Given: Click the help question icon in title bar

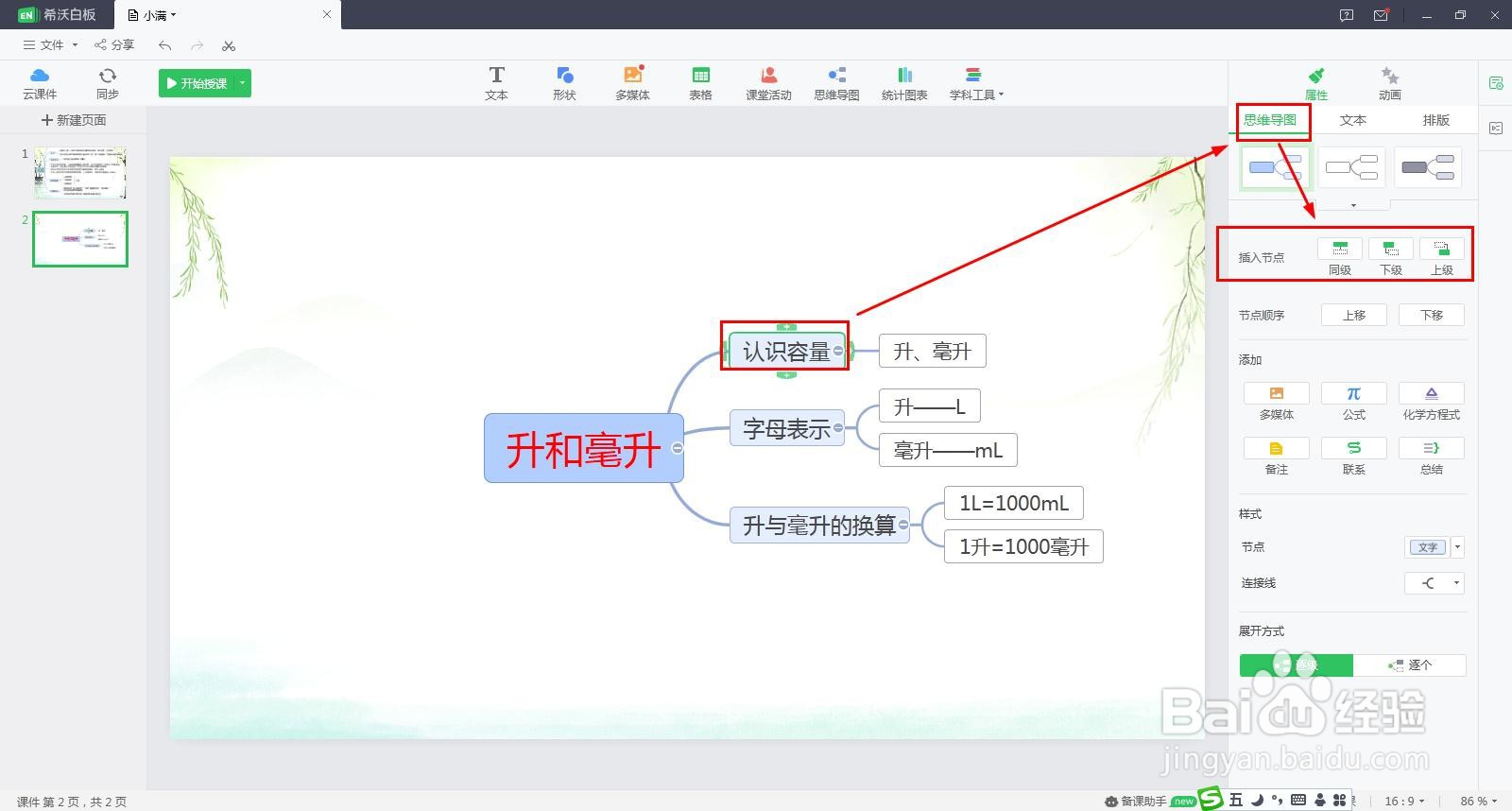Looking at the screenshot, I should click(x=1347, y=15).
